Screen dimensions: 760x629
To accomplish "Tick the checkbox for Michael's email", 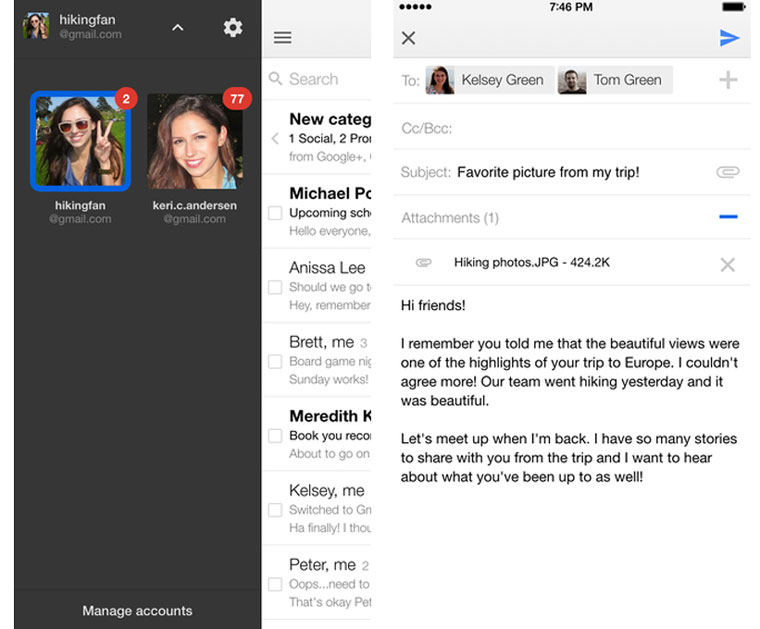I will [x=275, y=213].
